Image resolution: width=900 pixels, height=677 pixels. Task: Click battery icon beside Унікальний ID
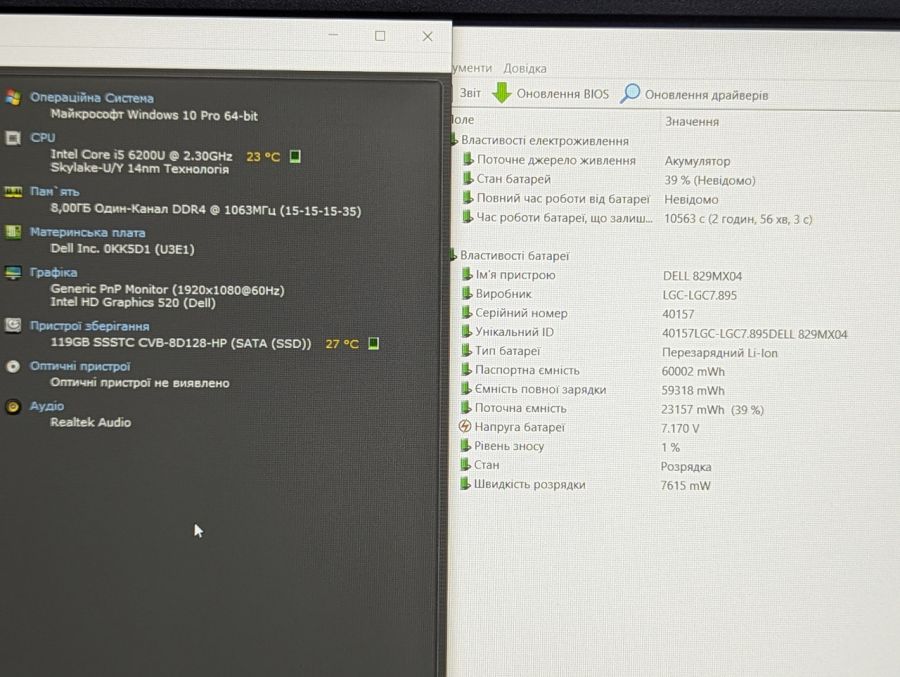(467, 331)
